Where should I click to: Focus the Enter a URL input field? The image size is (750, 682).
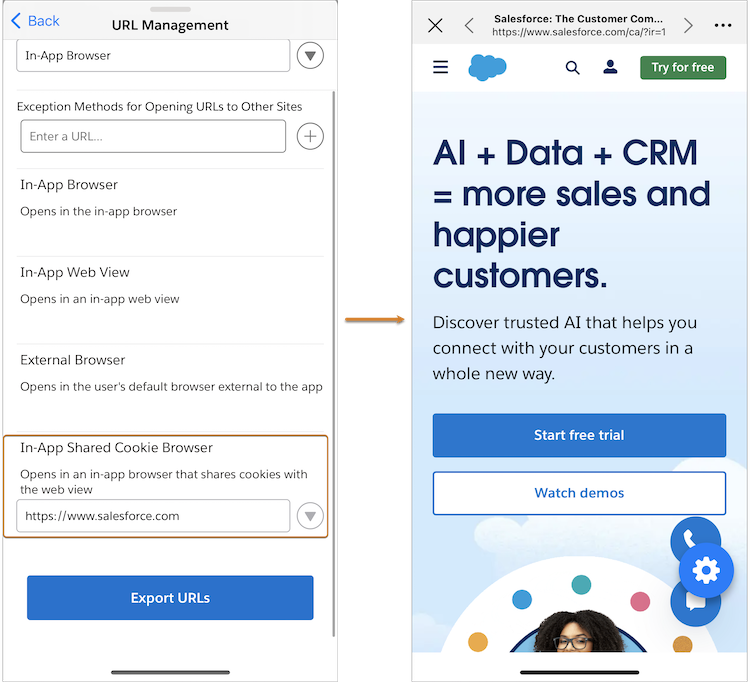click(153, 136)
